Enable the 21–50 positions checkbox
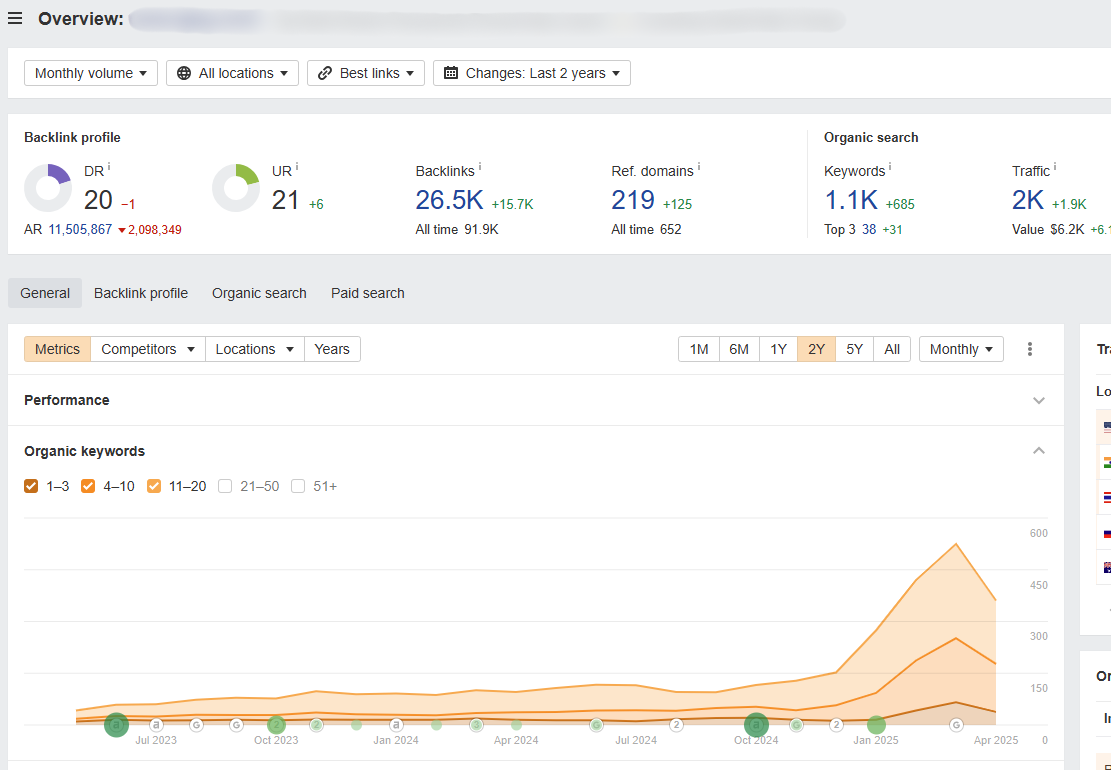This screenshot has width=1111, height=770. (x=225, y=487)
